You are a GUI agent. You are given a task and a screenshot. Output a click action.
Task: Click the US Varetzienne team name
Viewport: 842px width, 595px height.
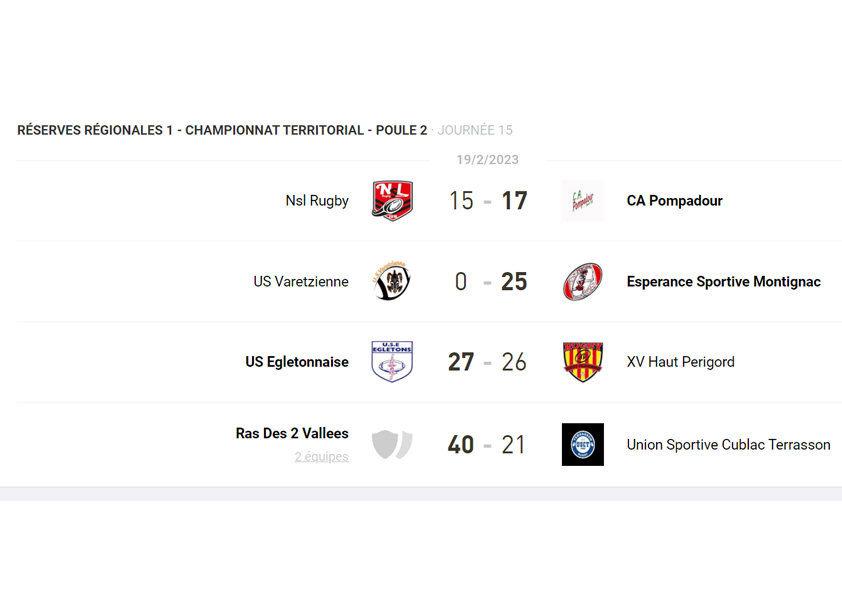pos(301,282)
